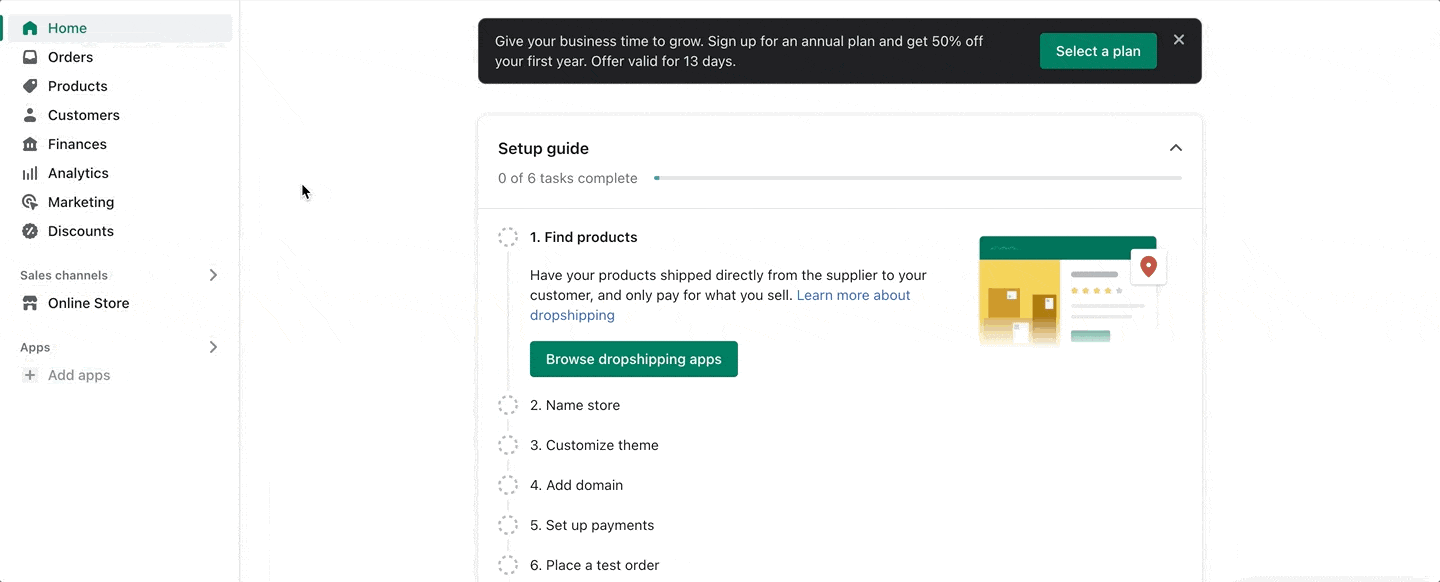The image size is (1440, 582).
Task: Click the Add apps plus icon
Action: click(31, 375)
